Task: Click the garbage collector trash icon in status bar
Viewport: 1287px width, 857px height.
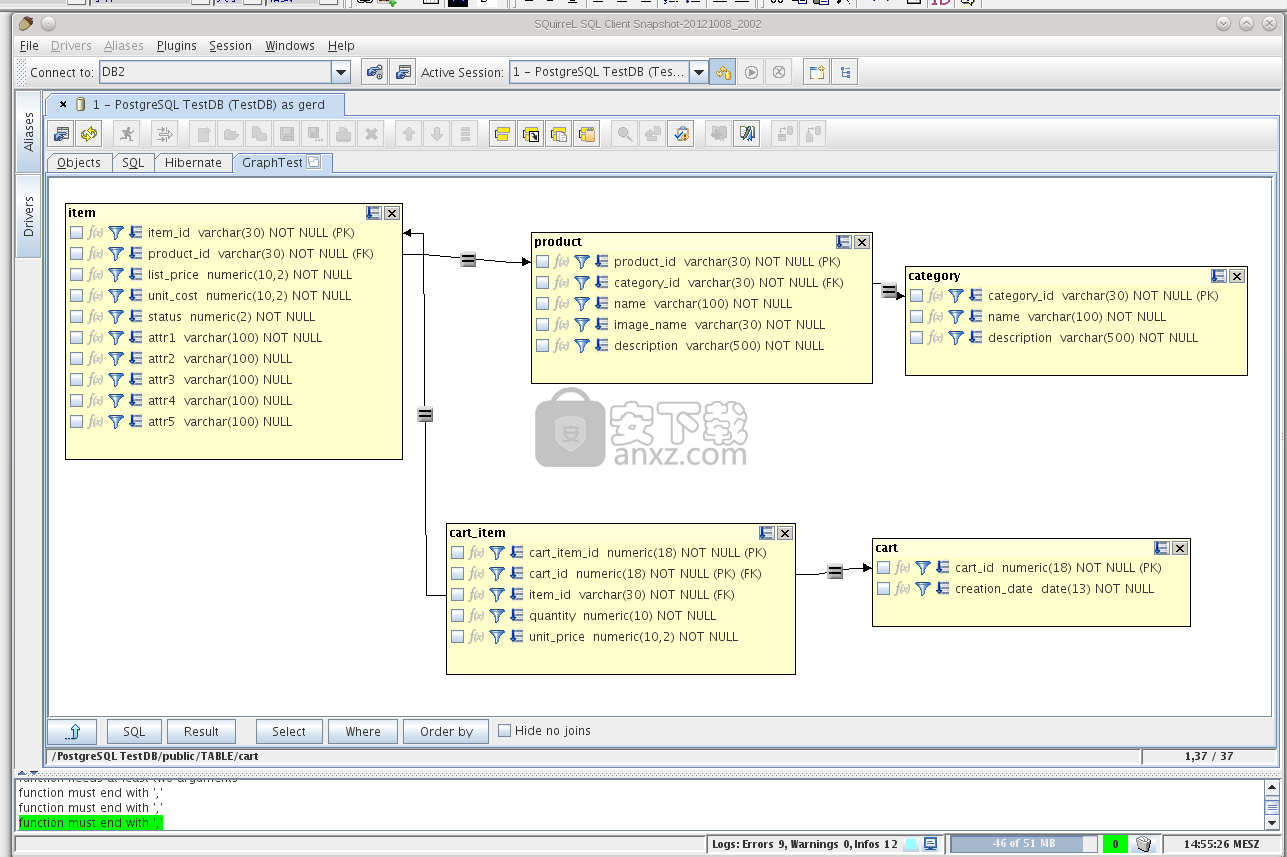Action: coord(1144,844)
